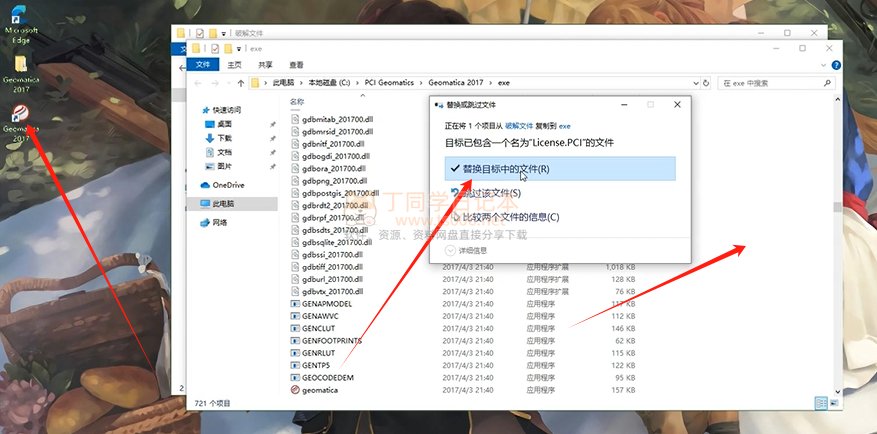Viewport: 877px width, 434px height.
Task: Switch to details view in status bar
Action: (x=820, y=403)
